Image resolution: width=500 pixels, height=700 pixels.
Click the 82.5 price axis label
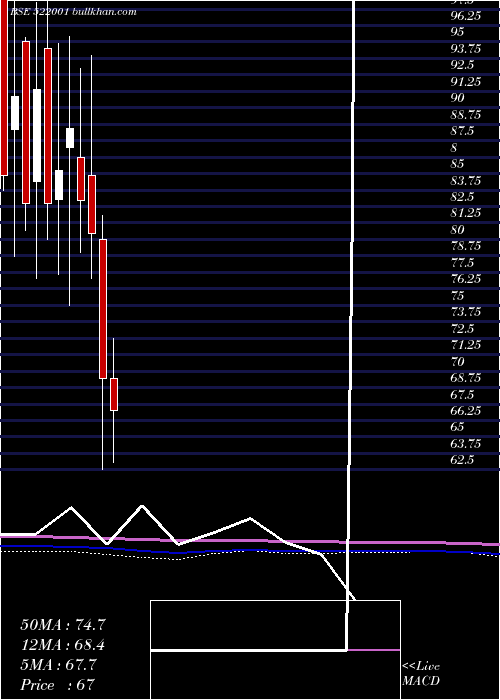pos(462,197)
